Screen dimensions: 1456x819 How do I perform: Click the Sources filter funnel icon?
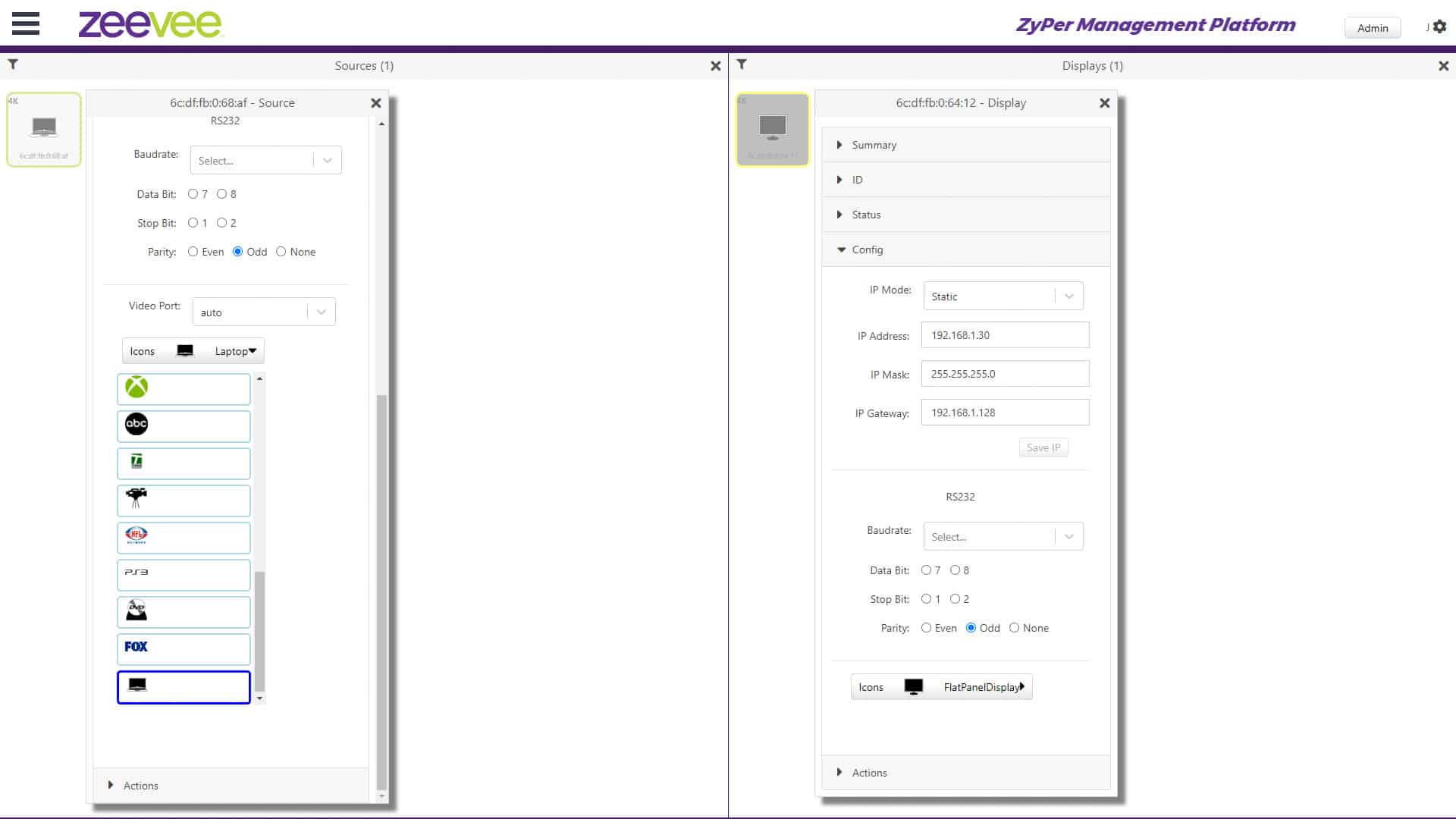[x=13, y=64]
